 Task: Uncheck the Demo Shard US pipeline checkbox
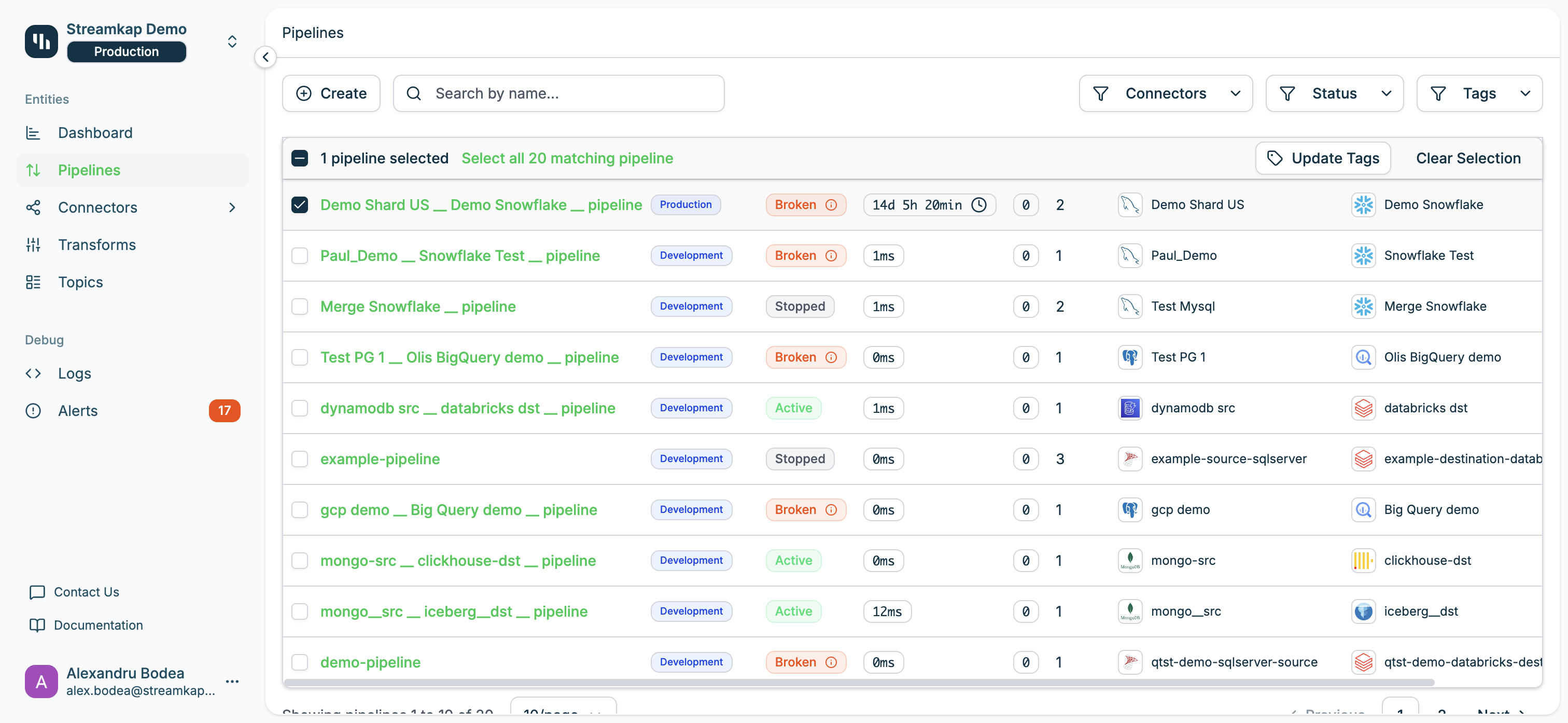pos(300,205)
